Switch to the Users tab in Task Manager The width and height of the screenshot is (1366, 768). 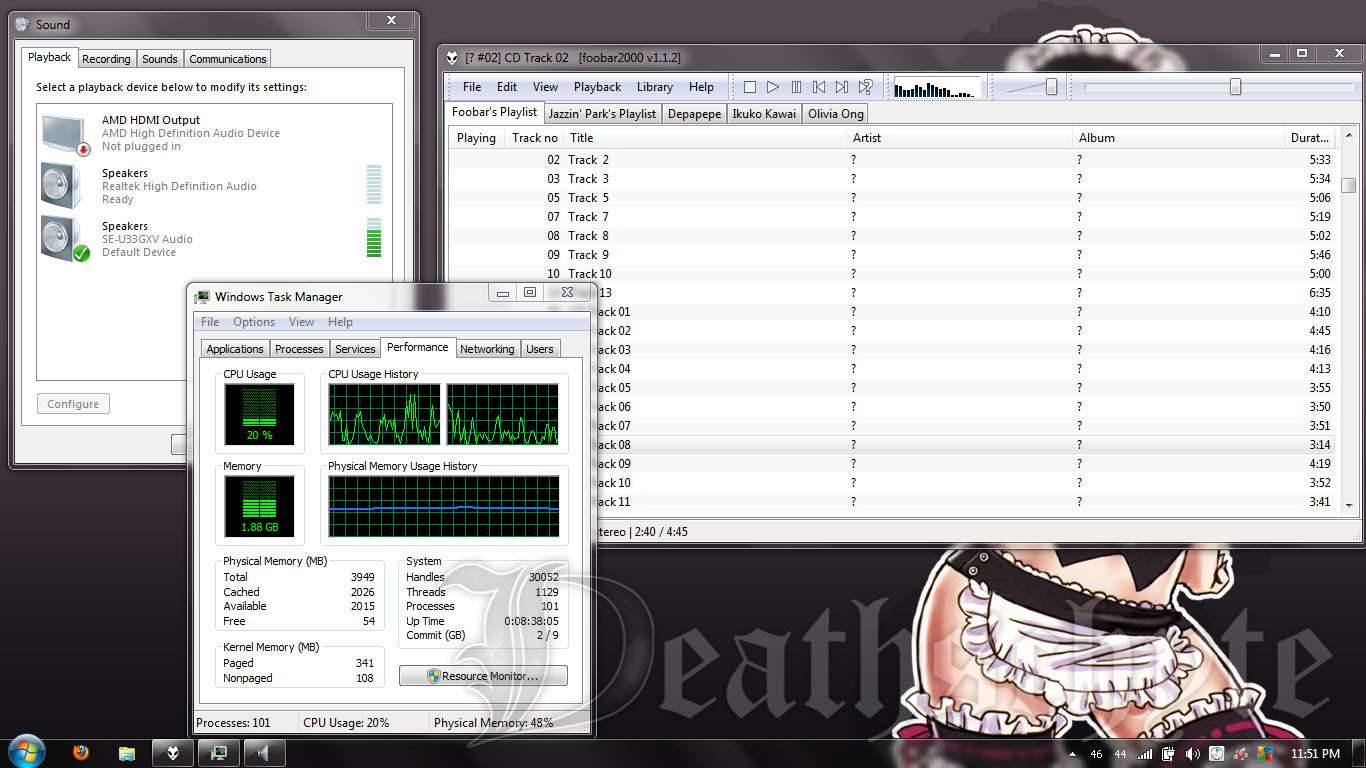point(540,349)
